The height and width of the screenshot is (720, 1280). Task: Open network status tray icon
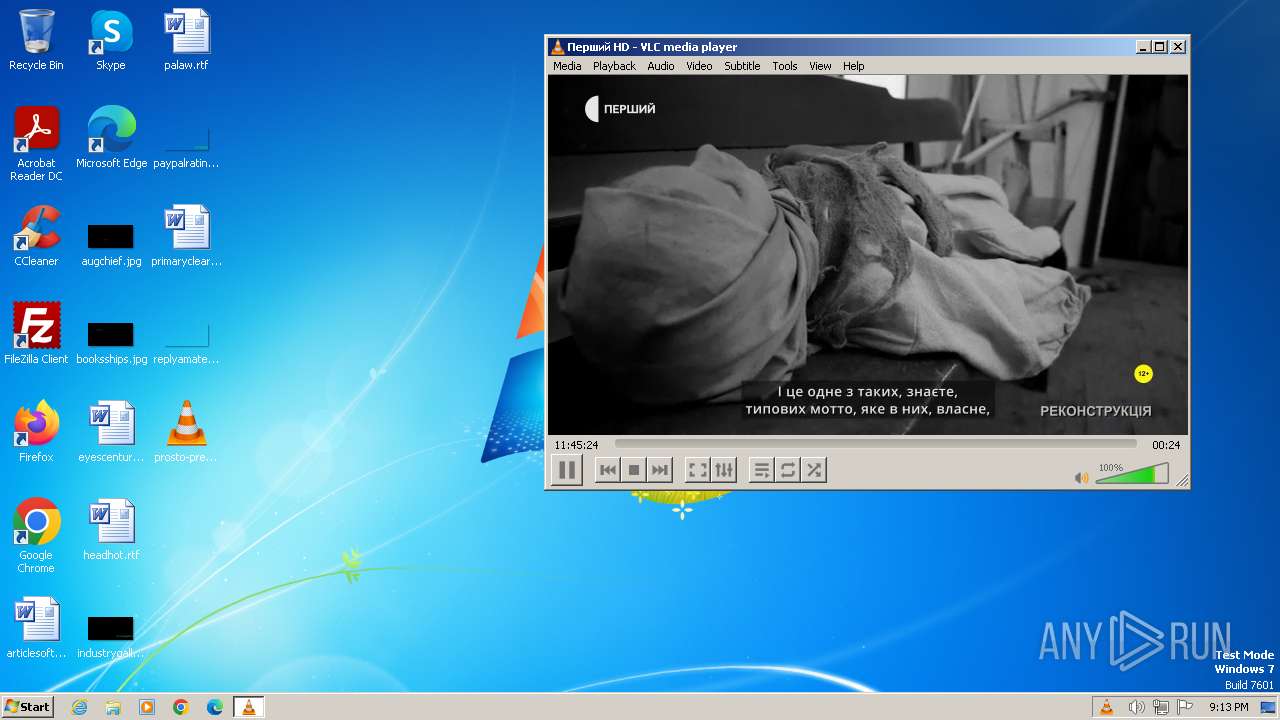coord(1161,707)
